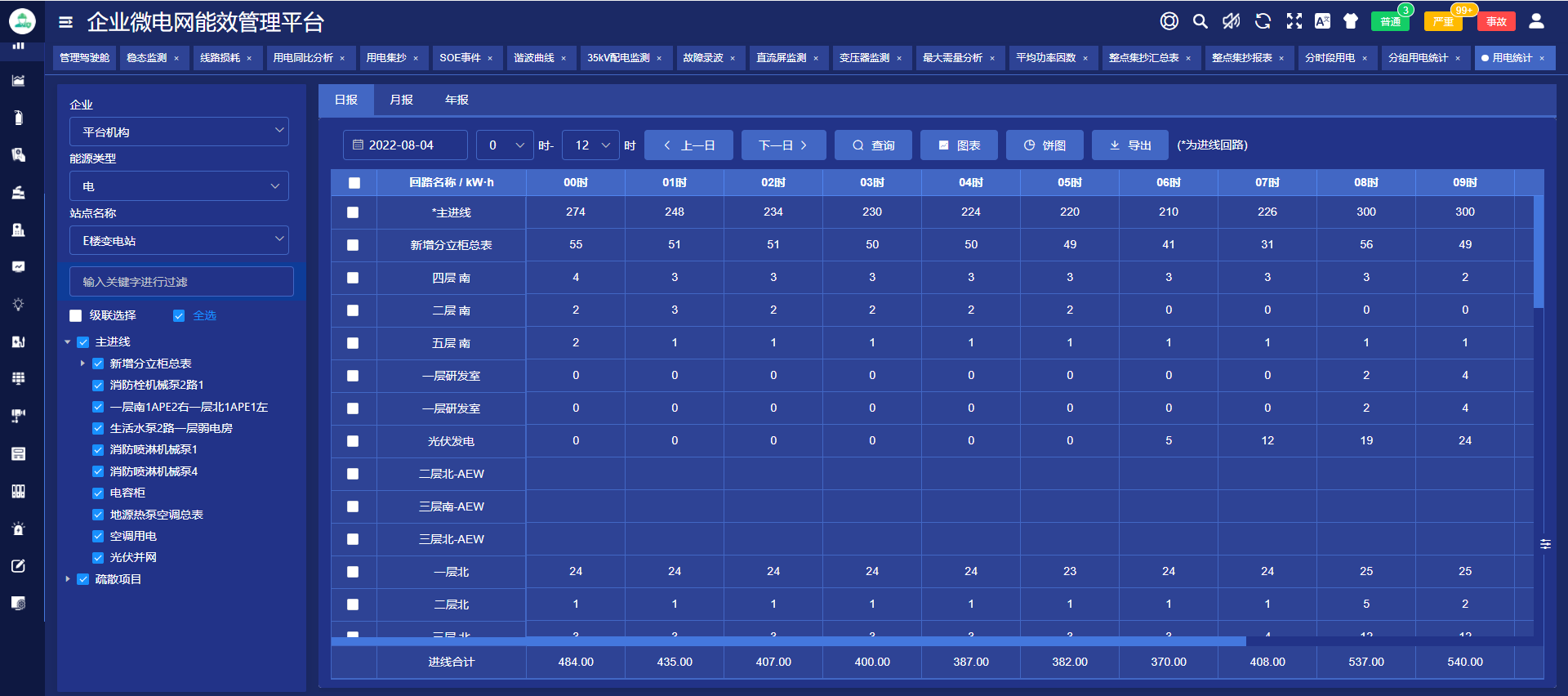Screen dimensions: 1568x696
Task: Click the mute sound icon
Action: (x=1231, y=21)
